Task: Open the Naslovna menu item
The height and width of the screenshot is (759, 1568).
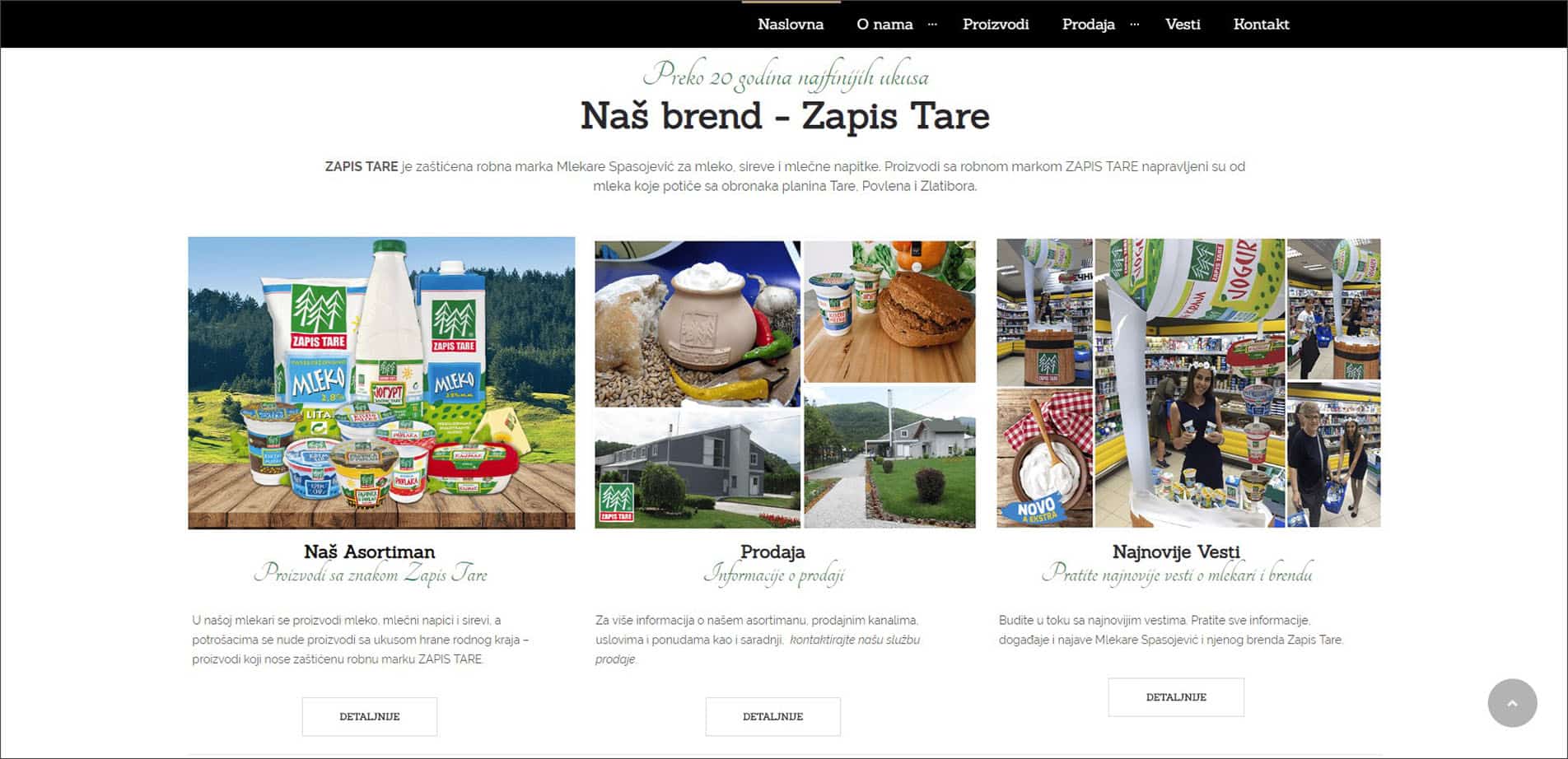Action: point(791,25)
